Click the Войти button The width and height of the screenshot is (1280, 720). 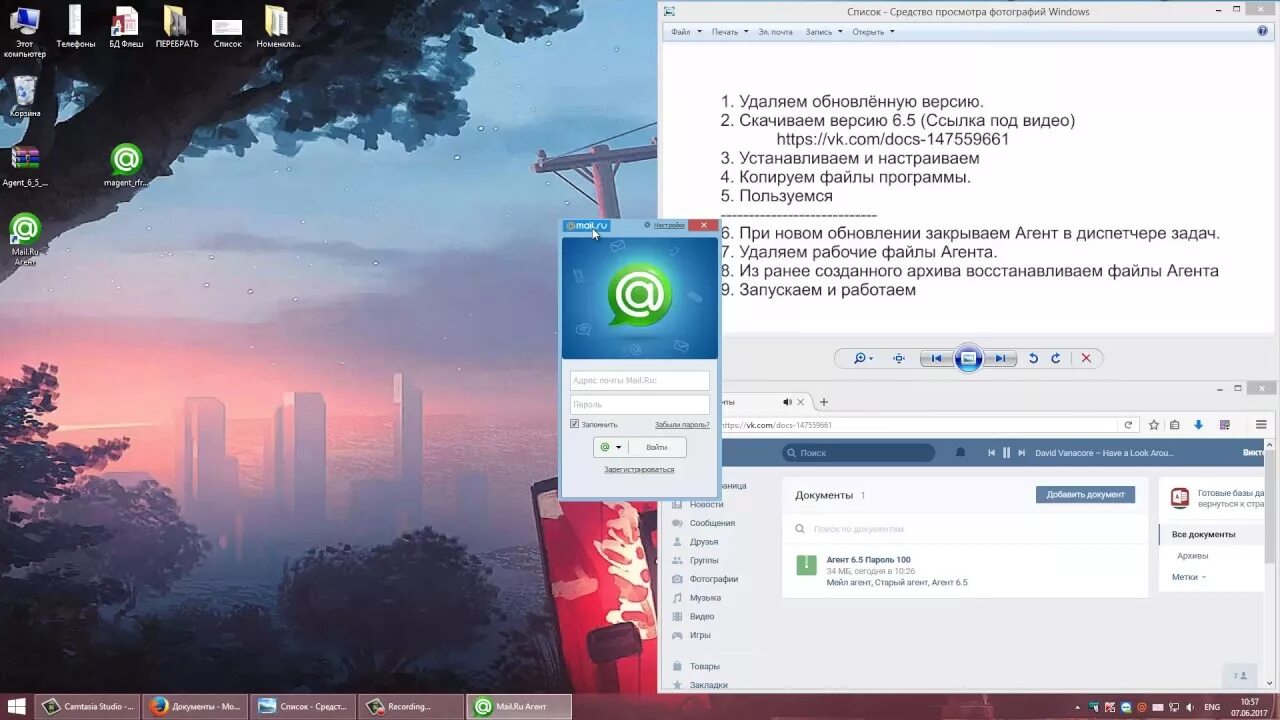[657, 447]
